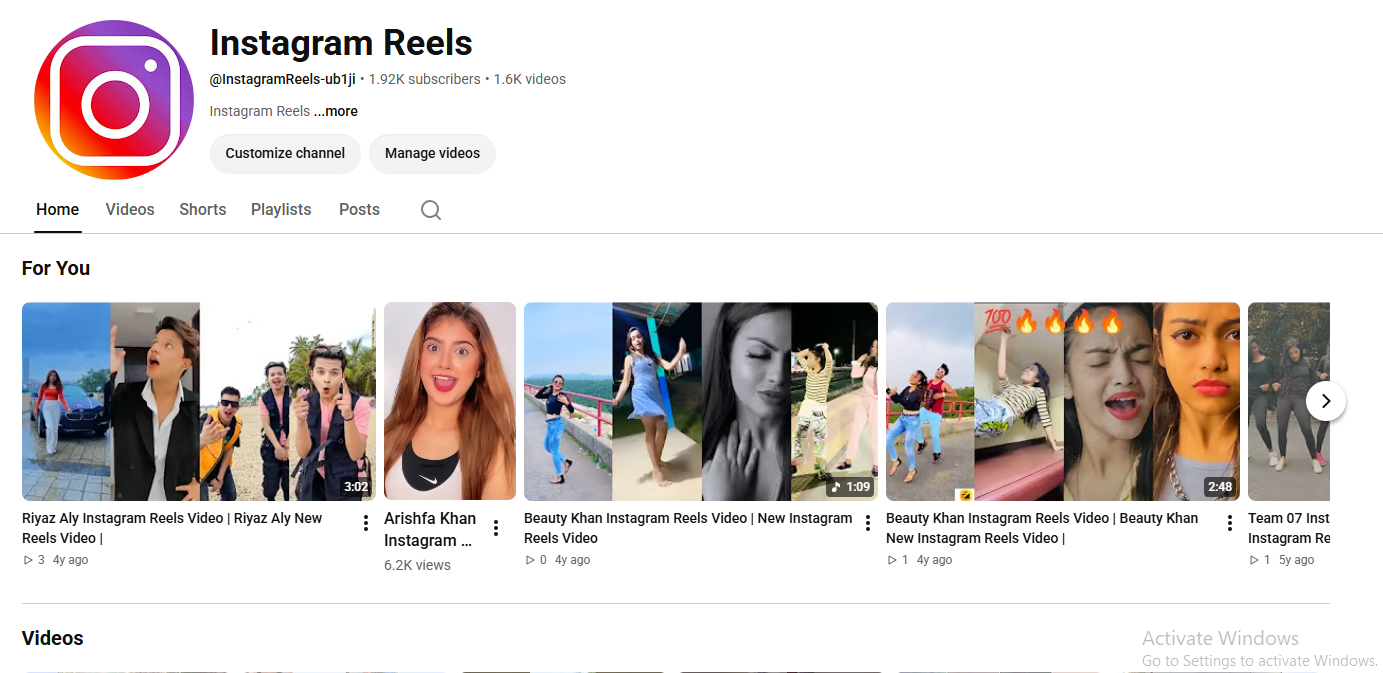Open title 'Beauty Khan New Instagram Reels Video'
This screenshot has height=673, width=1383.
click(1042, 528)
